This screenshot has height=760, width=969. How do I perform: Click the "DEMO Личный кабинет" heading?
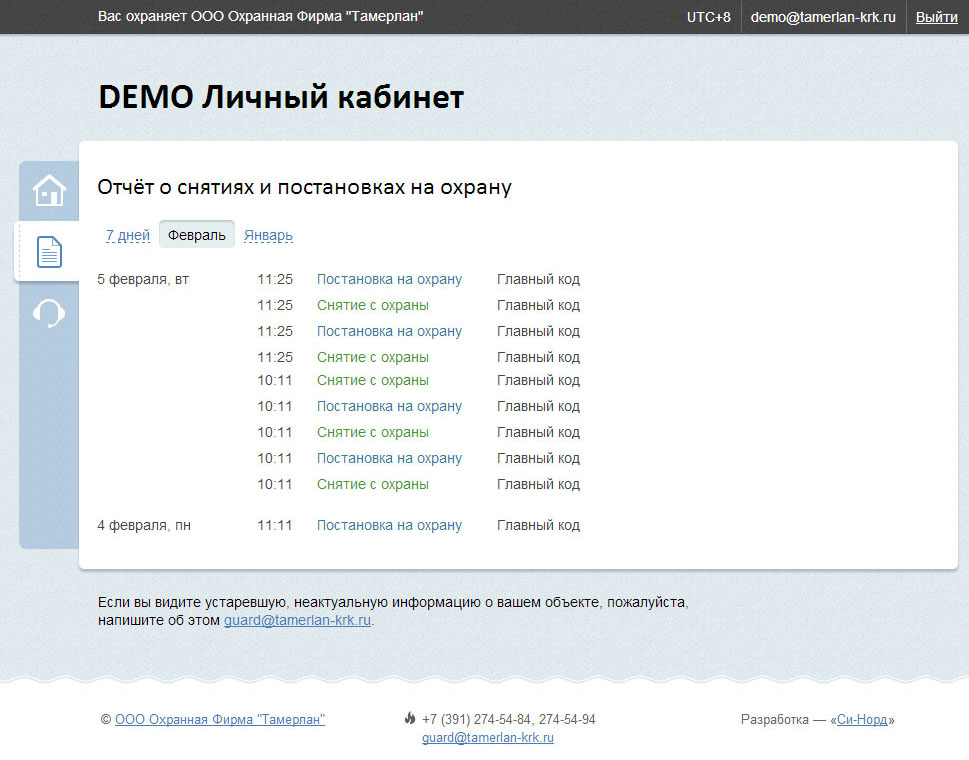point(281,97)
